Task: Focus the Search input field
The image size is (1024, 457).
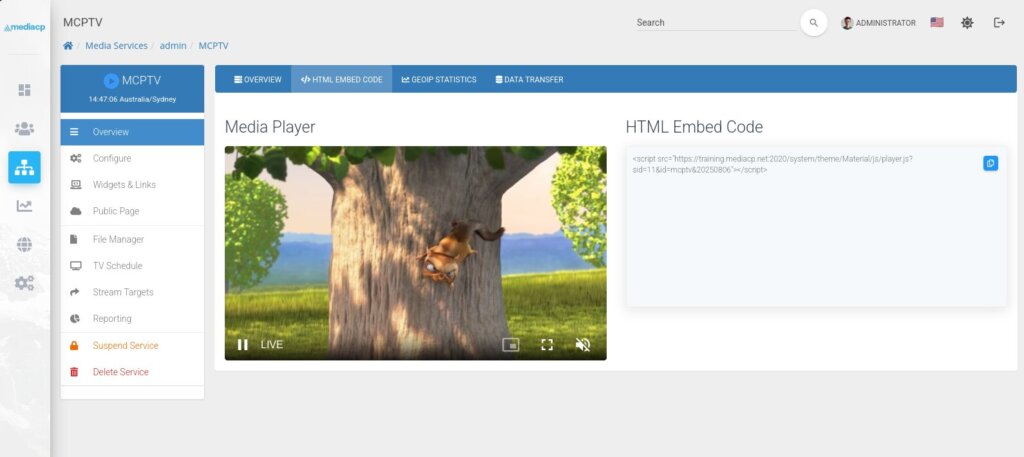Action: pyautogui.click(x=716, y=23)
